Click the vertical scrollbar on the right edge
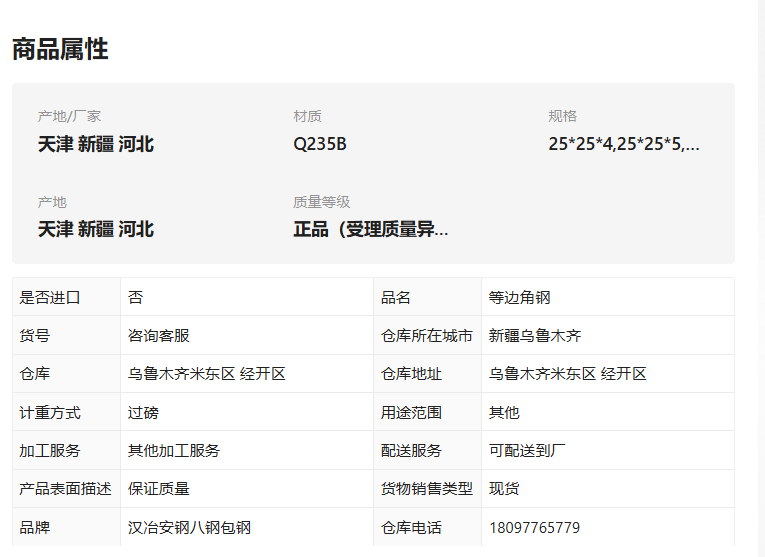Screen dimensions: 765x557 (x=762, y=278)
